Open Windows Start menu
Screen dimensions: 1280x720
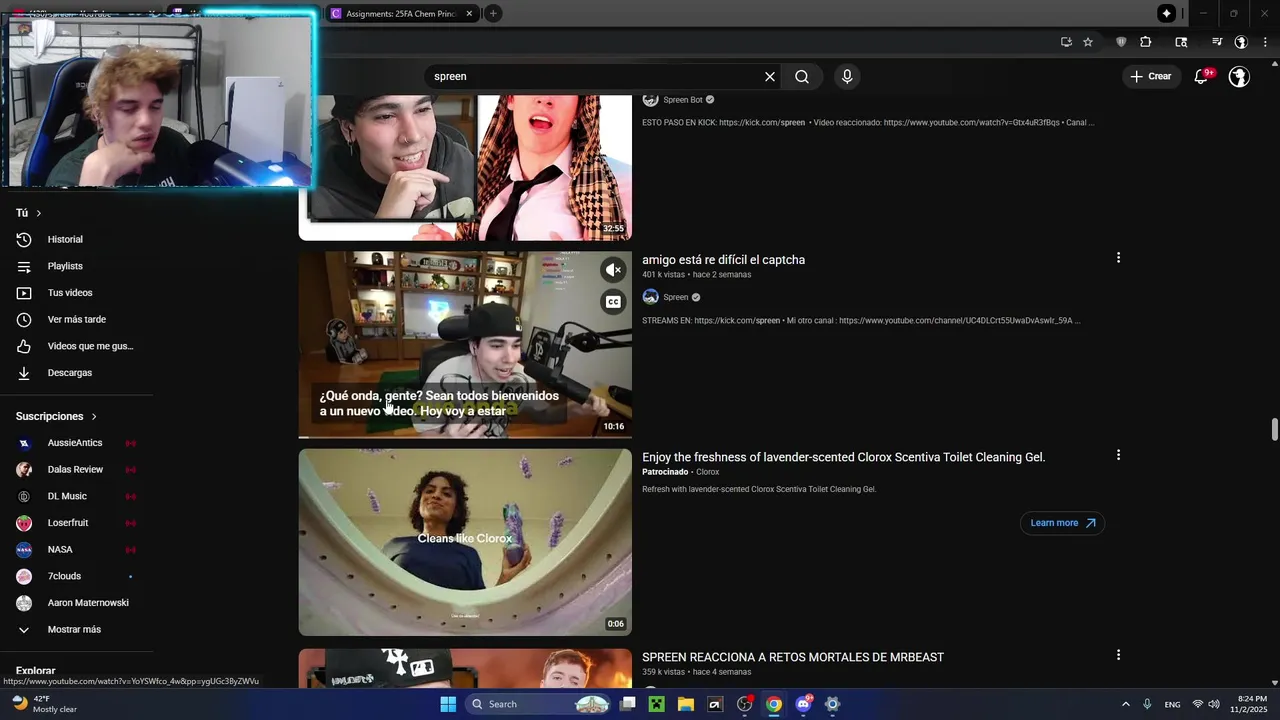point(448,704)
